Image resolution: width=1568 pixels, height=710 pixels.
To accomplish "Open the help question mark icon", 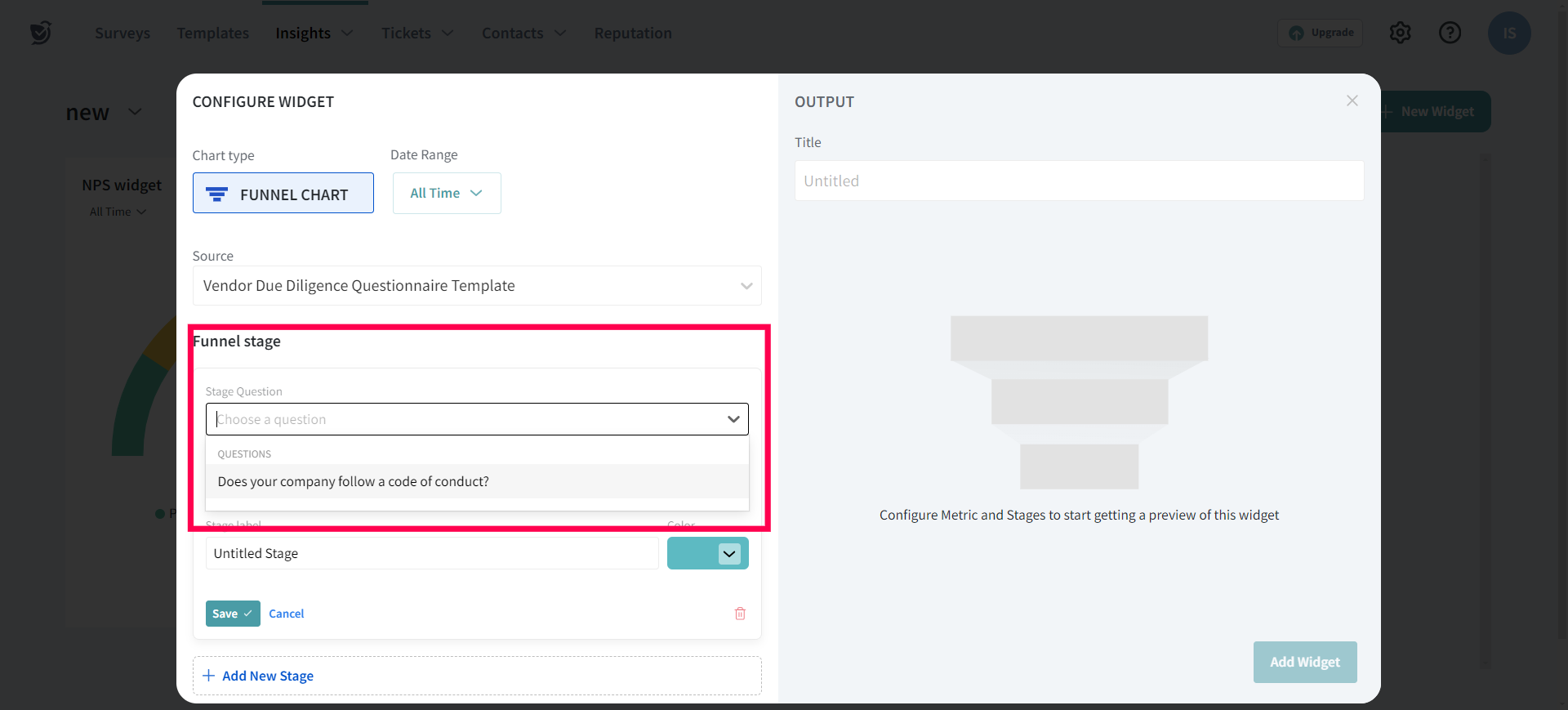I will point(1450,33).
